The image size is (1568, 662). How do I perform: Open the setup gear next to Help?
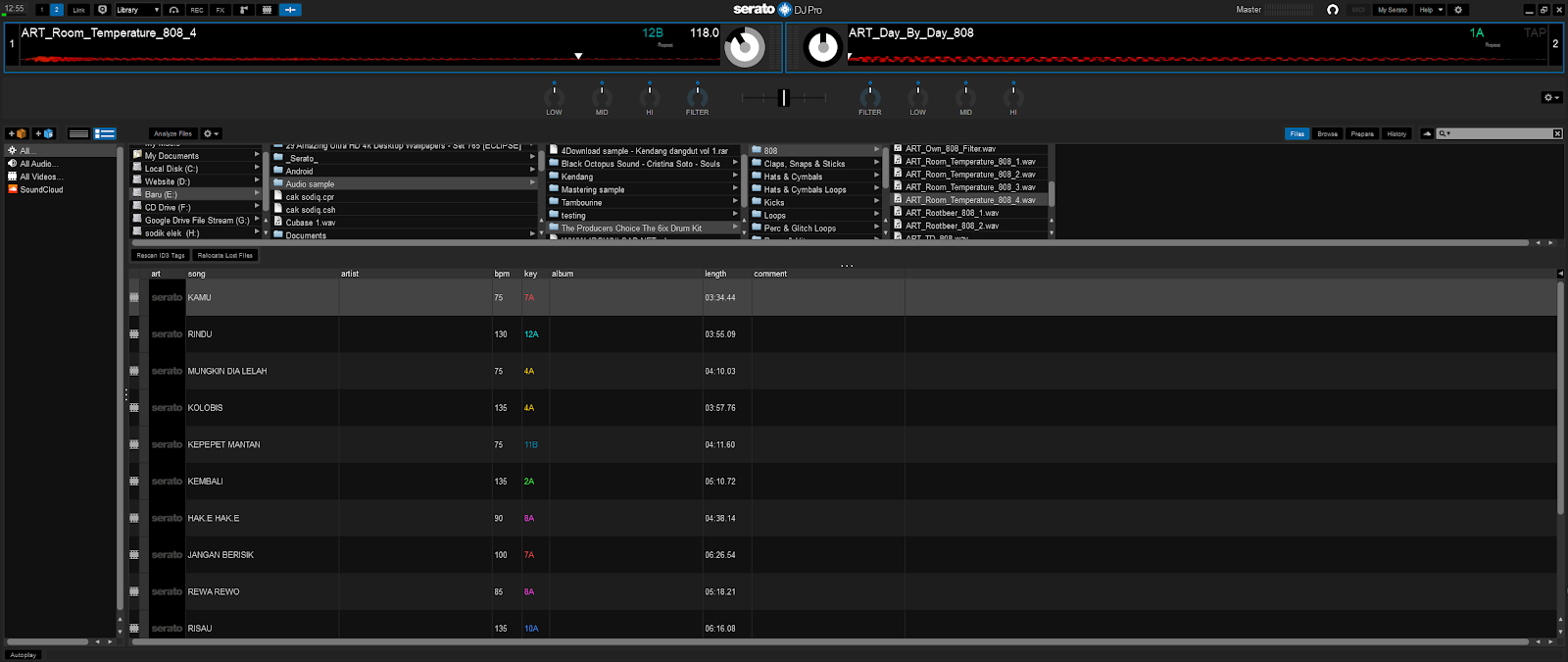(1458, 10)
